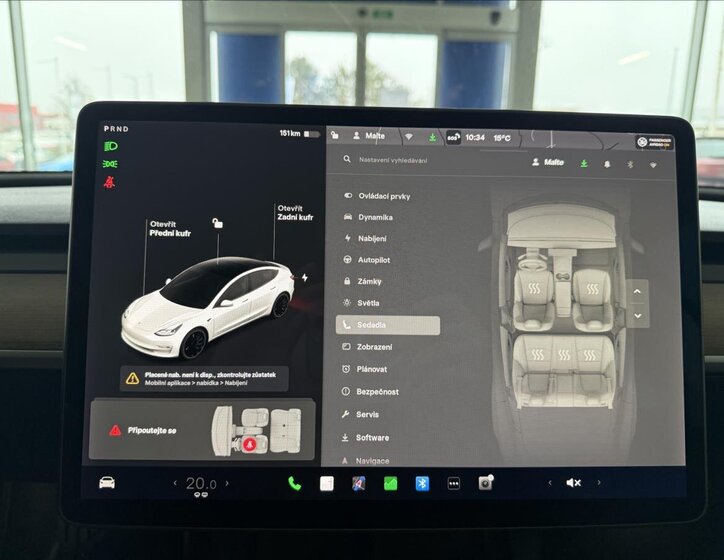Tap the green software download icon in settings header
Screen dimensions: 724x560
point(584,163)
